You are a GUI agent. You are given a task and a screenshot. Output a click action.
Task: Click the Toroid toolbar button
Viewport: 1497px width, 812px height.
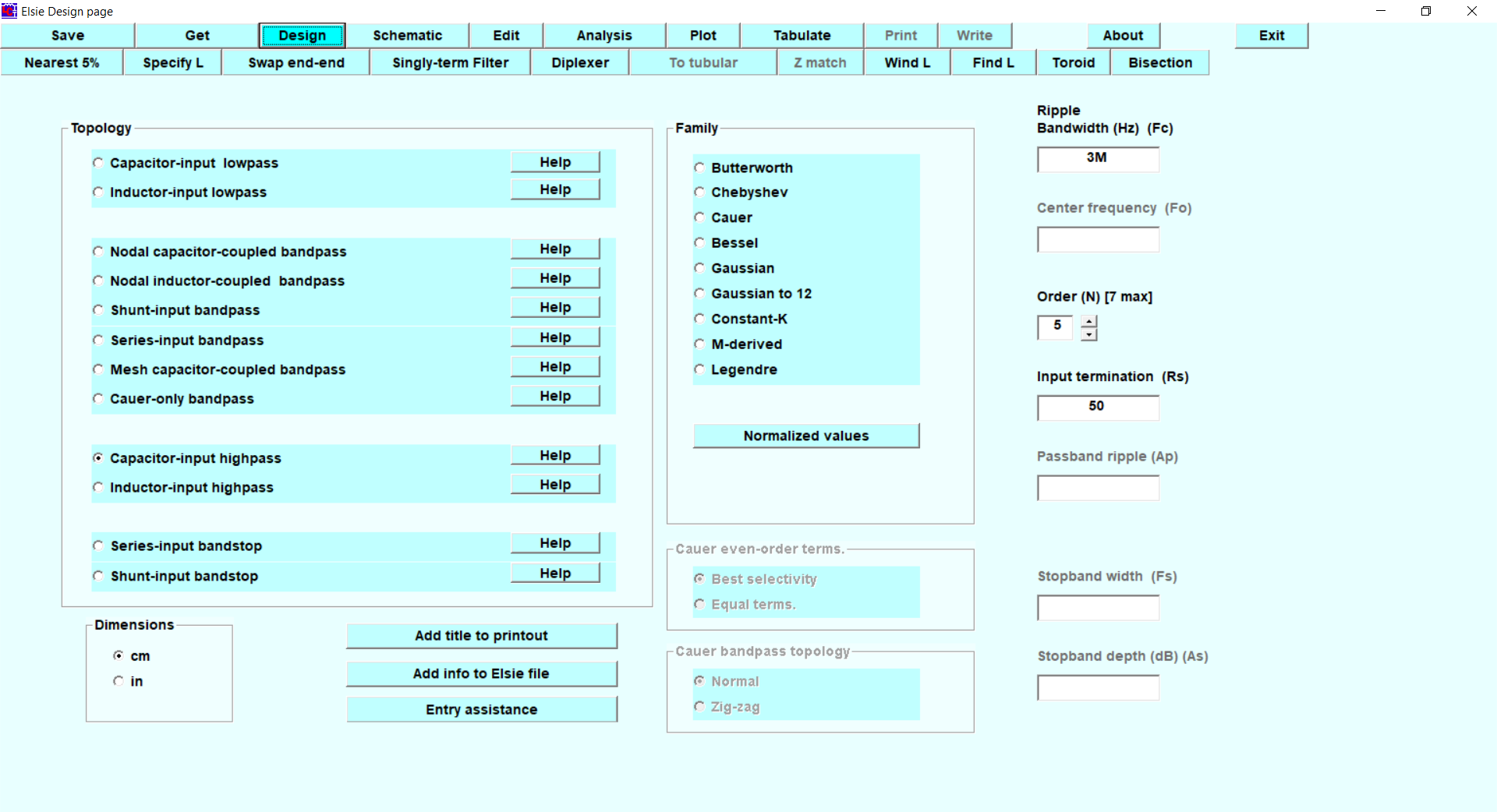click(1073, 63)
